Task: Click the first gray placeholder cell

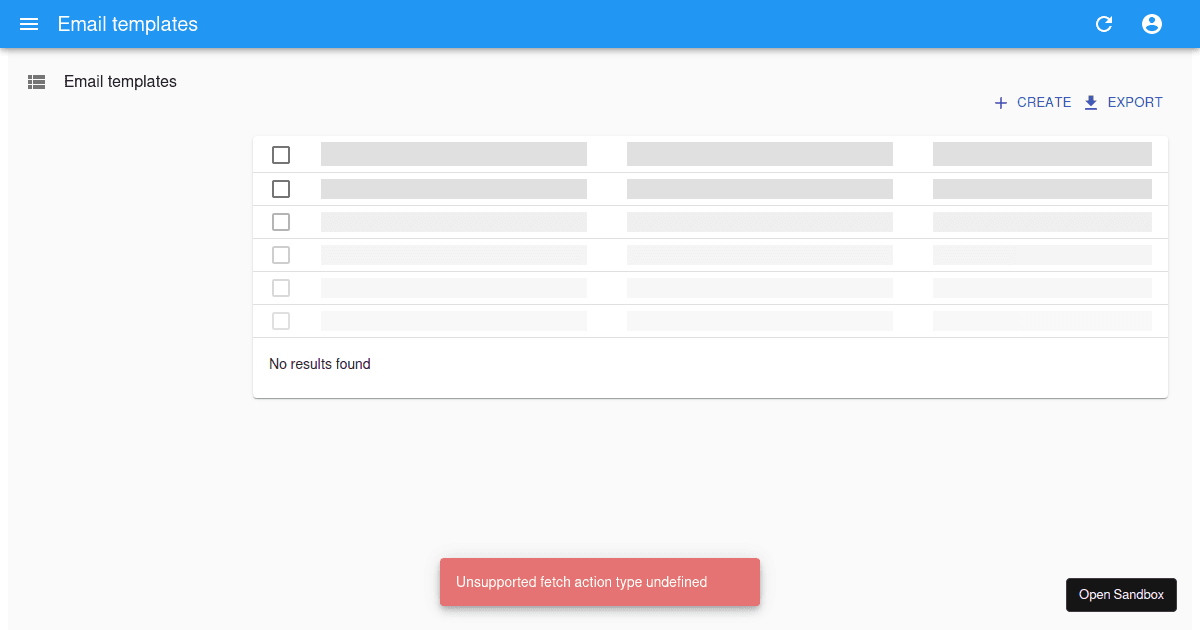Action: pos(453,153)
